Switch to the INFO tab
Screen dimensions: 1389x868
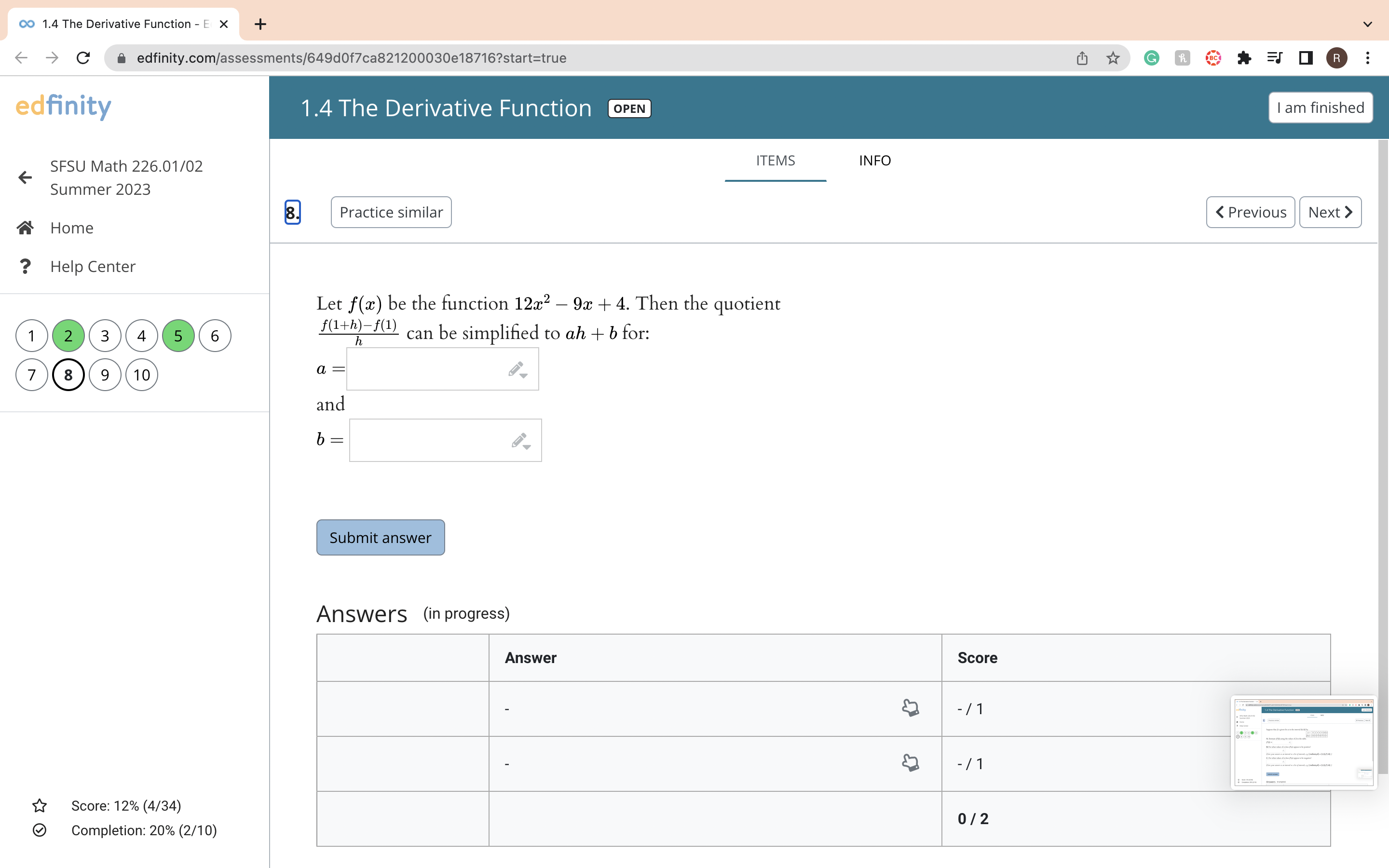coord(874,161)
